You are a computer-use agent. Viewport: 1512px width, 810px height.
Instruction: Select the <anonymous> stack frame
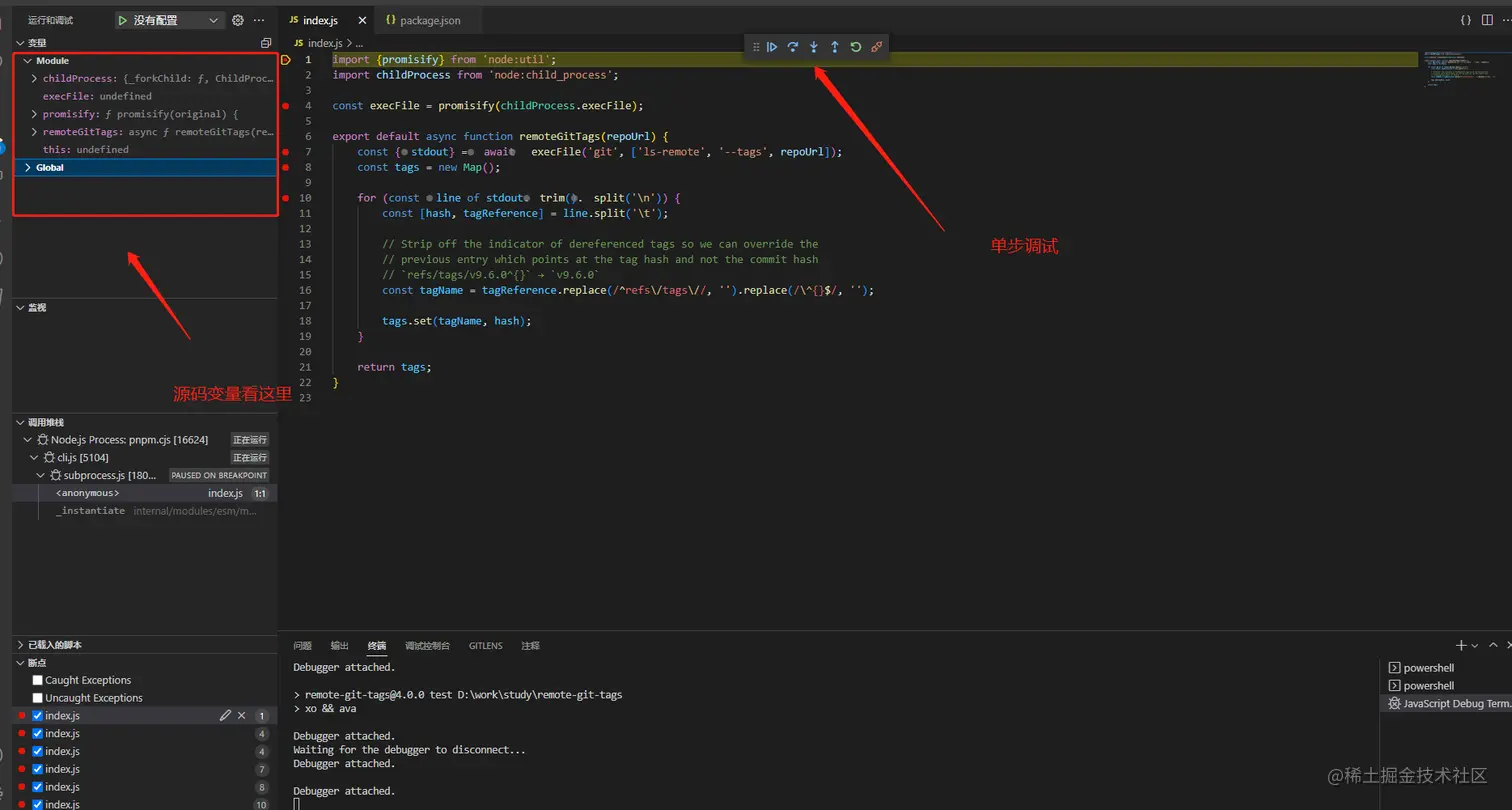click(x=144, y=493)
